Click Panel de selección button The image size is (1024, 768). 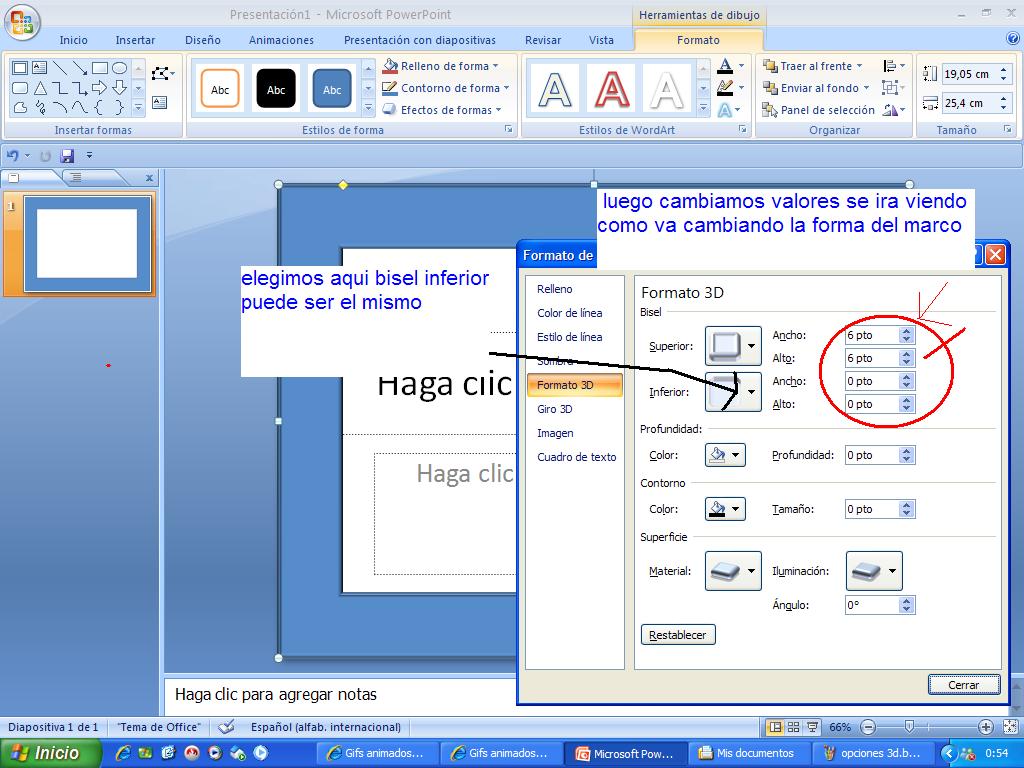pyautogui.click(x=818, y=110)
